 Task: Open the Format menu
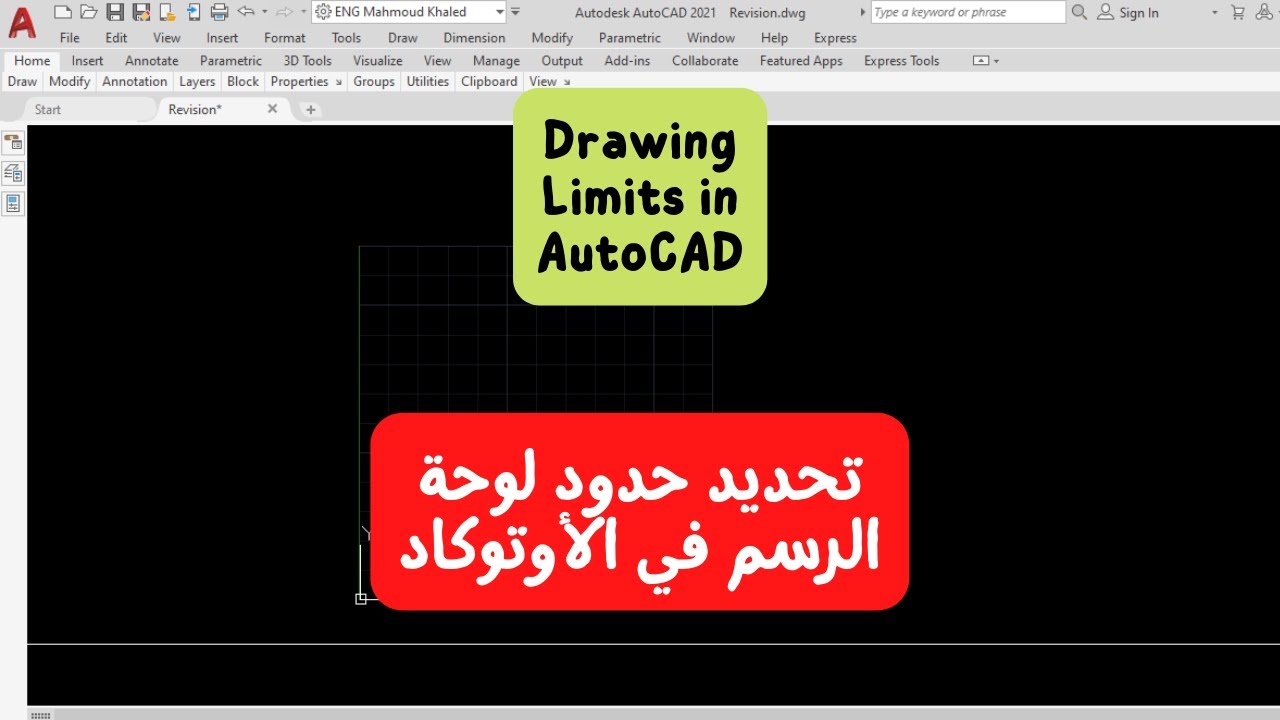(284, 37)
